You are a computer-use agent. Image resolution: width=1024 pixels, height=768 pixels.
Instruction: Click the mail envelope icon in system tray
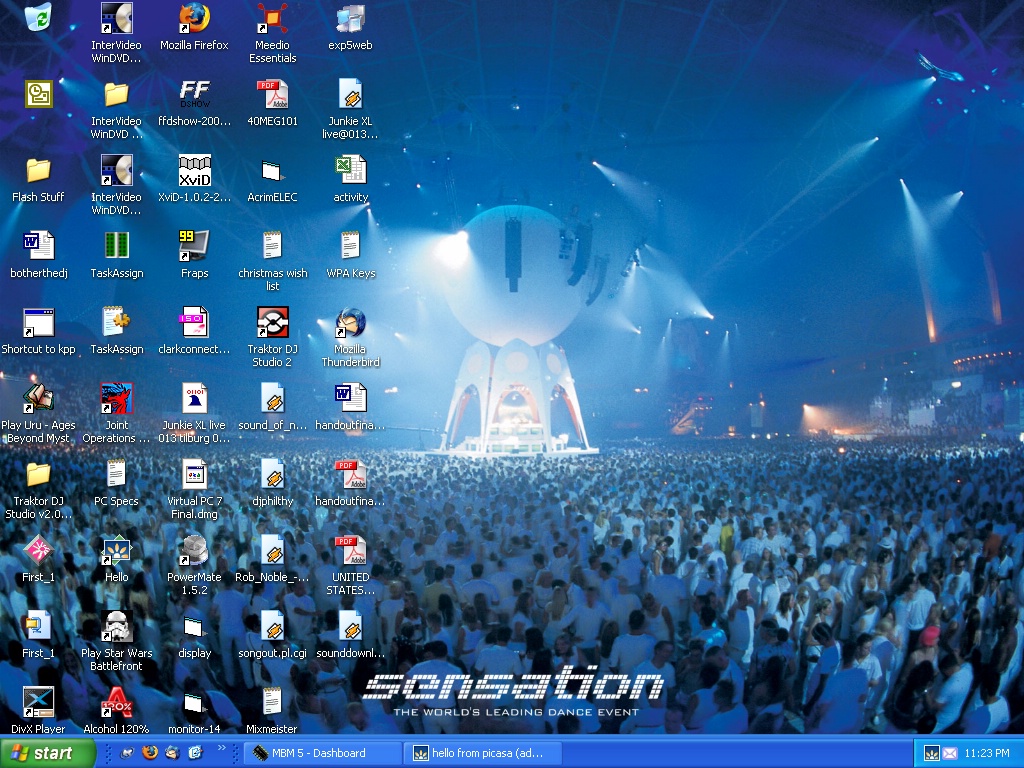950,753
